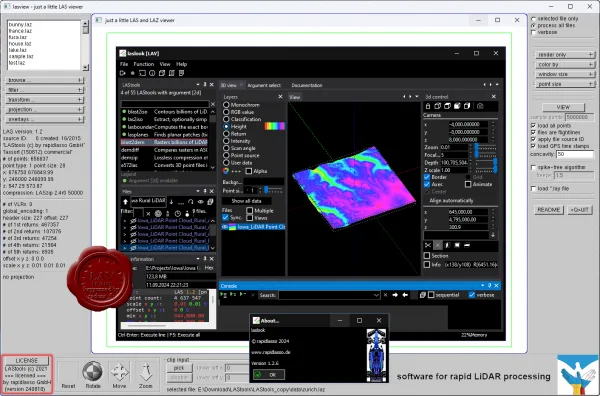Switch to the 'Argument select' tab
The width and height of the screenshot is (600, 396).
(264, 85)
